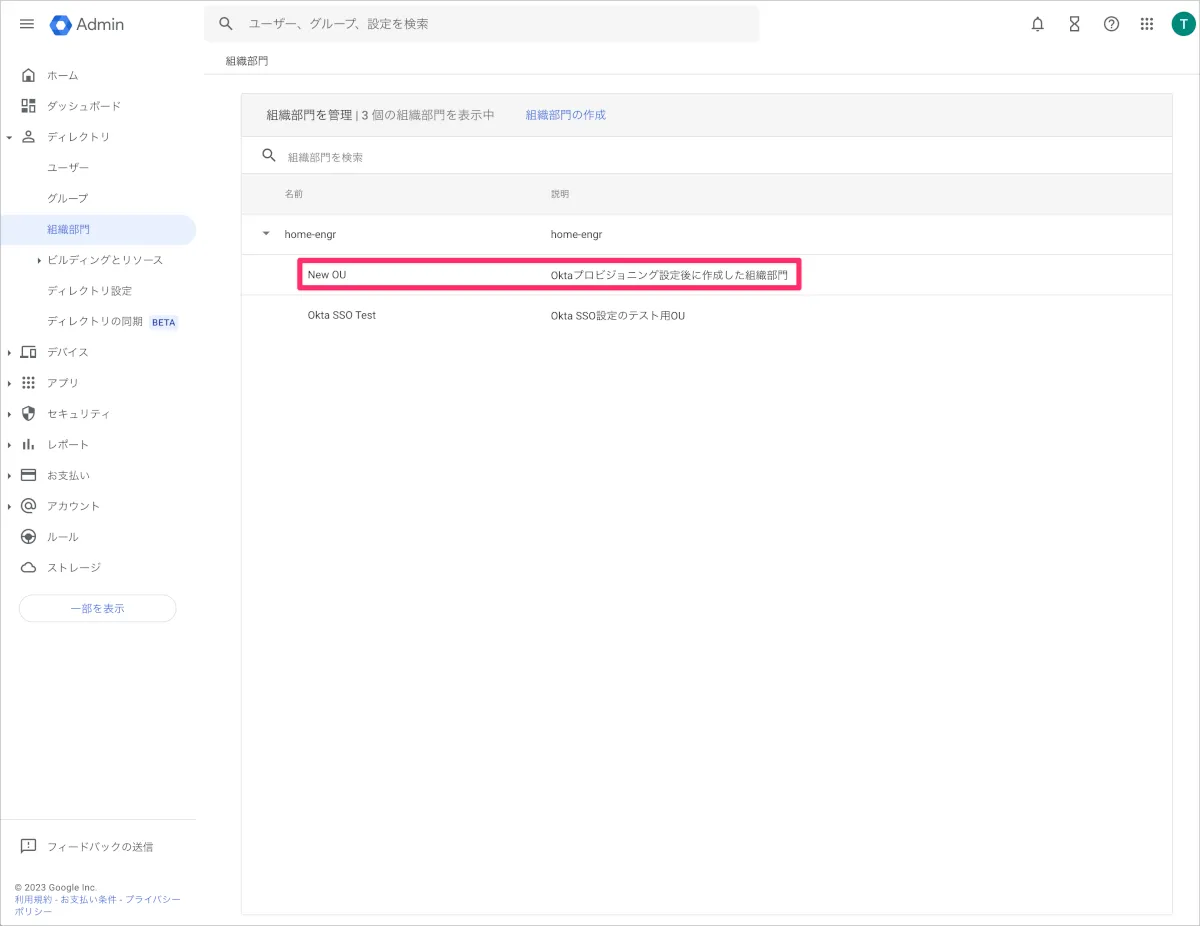Go to ダッシュボード in the sidebar
1200x926 pixels.
coord(84,106)
